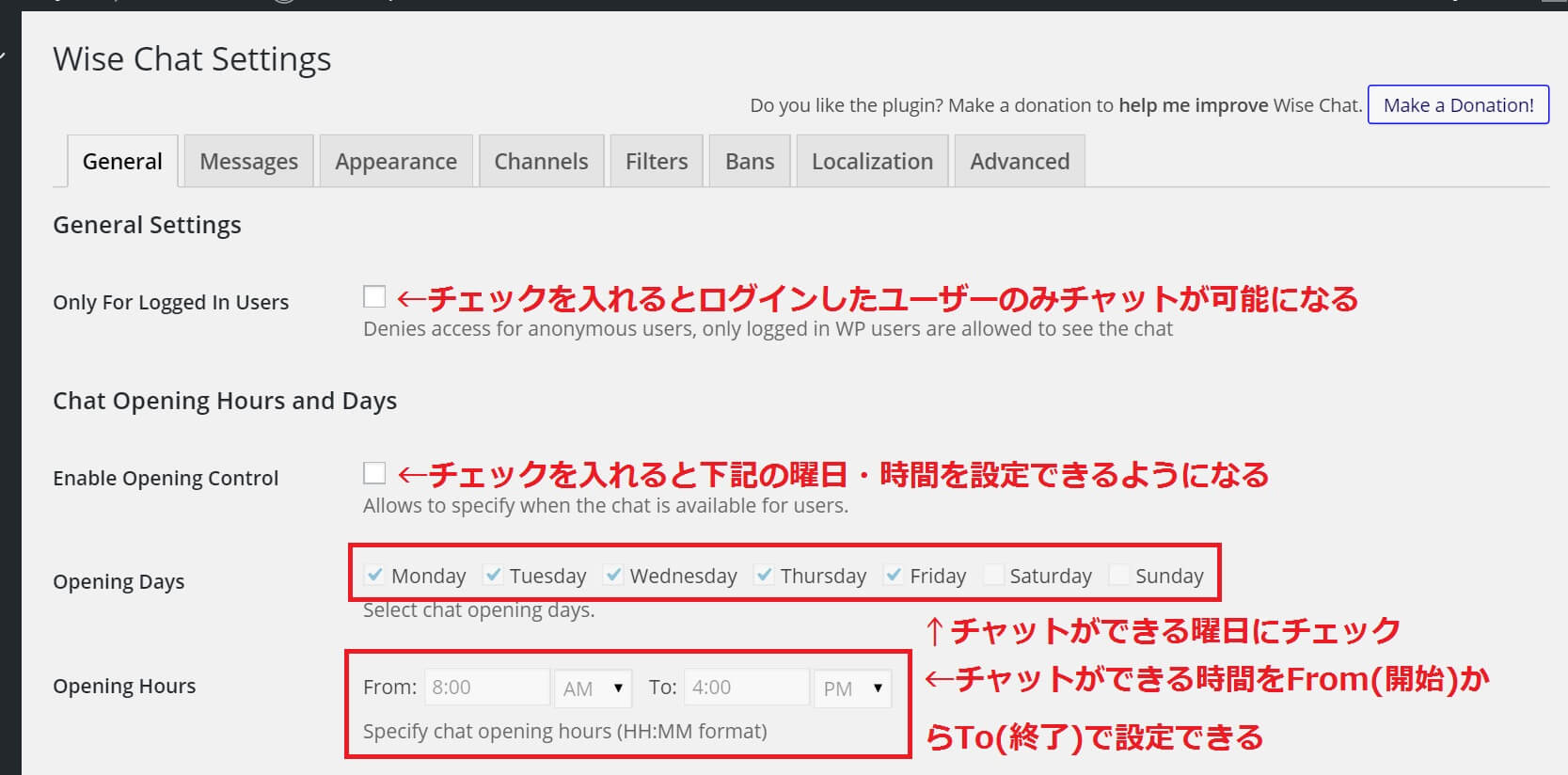Image resolution: width=1568 pixels, height=775 pixels.
Task: Click the Opening Hours label
Action: pos(124,687)
